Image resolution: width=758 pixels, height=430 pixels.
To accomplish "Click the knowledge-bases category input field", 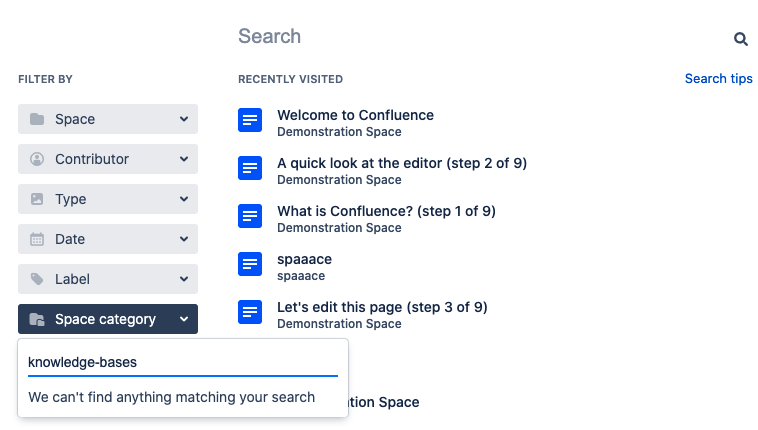I will [182, 362].
